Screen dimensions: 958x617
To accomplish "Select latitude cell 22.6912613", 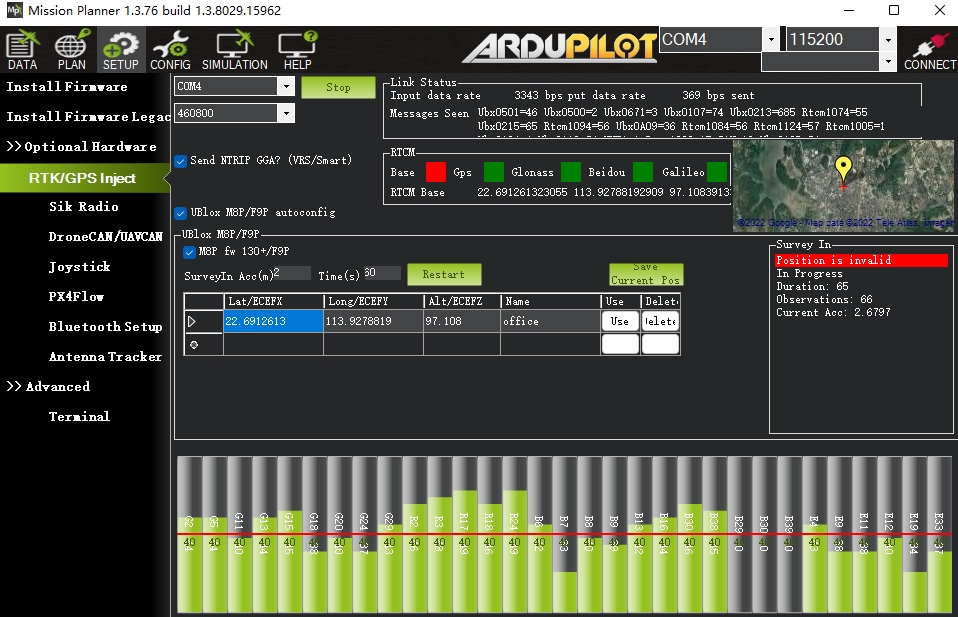I will coord(273,321).
